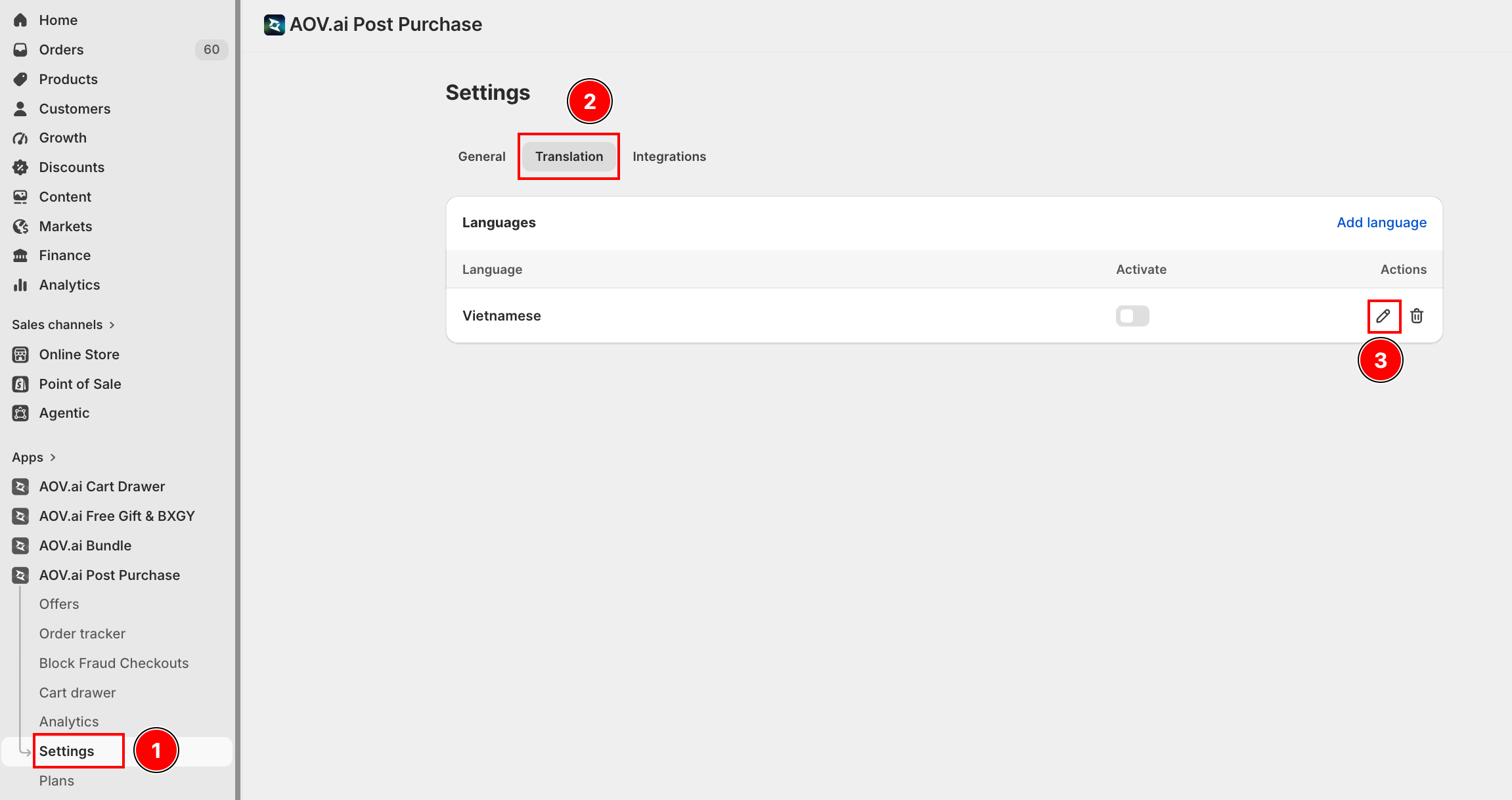Open Offers under AOV.ai Post Purchase
The image size is (1512, 800).
(59, 604)
